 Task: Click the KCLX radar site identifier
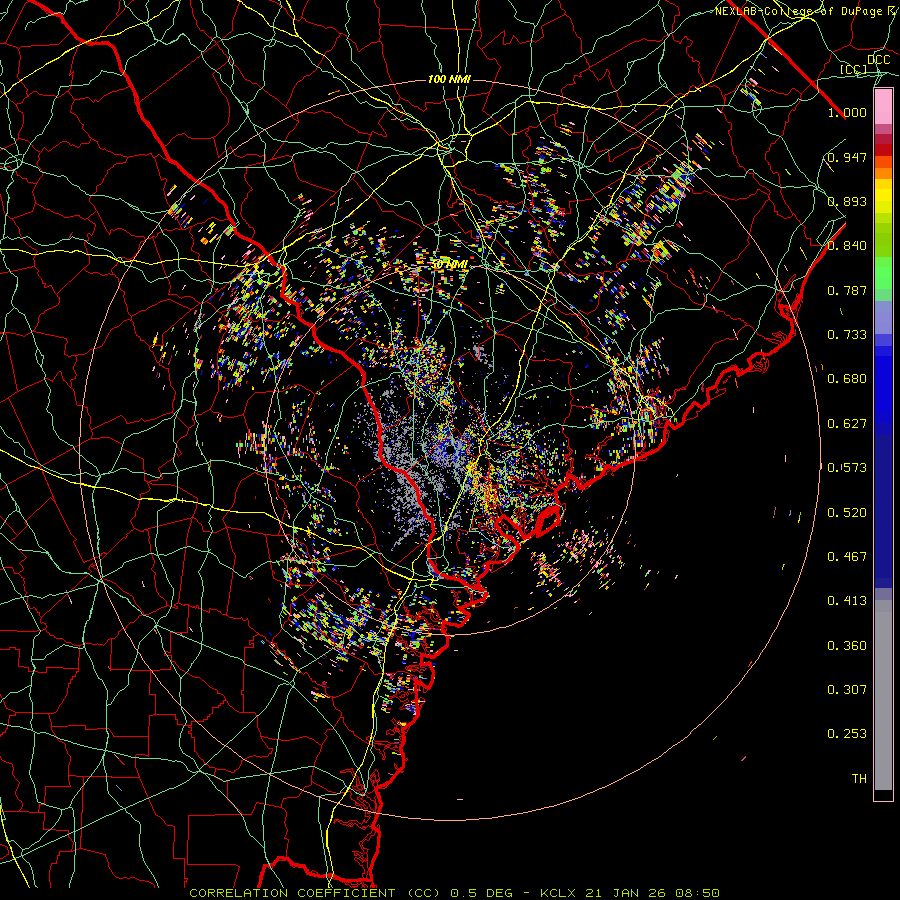pos(557,893)
